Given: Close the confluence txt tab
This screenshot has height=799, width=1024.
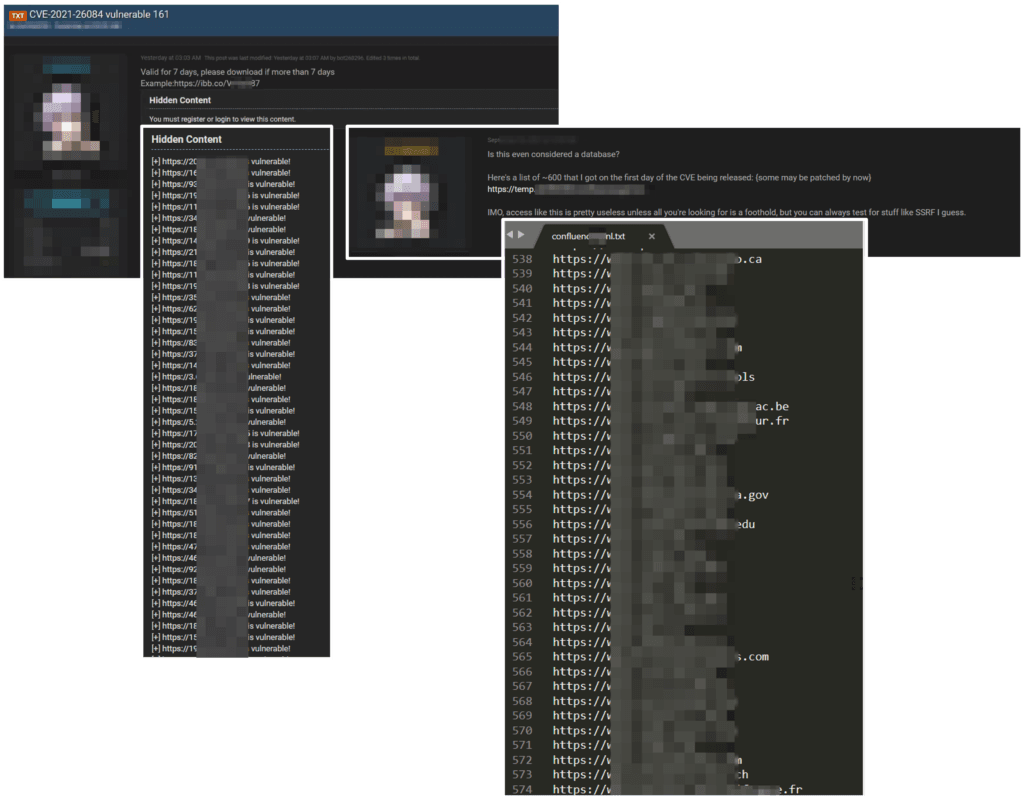Looking at the screenshot, I should [652, 238].
